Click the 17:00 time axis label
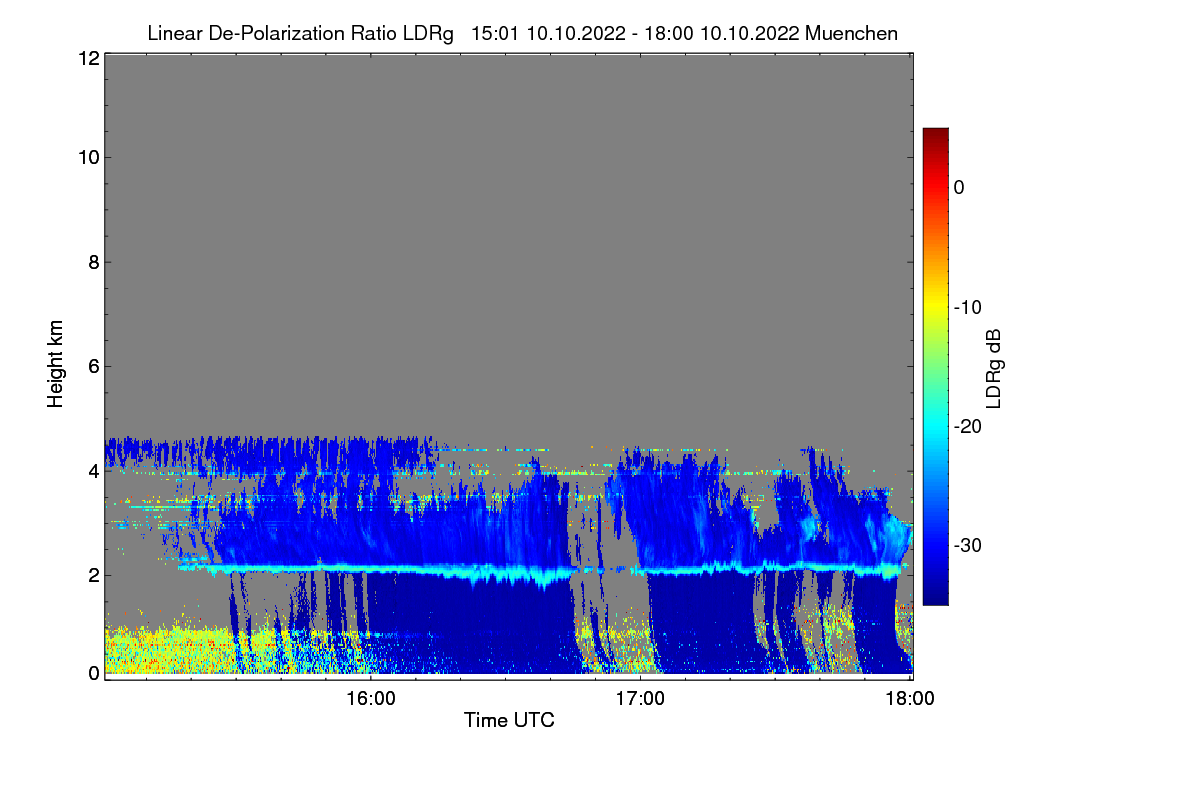The height and width of the screenshot is (800, 1200). pyautogui.click(x=640, y=700)
